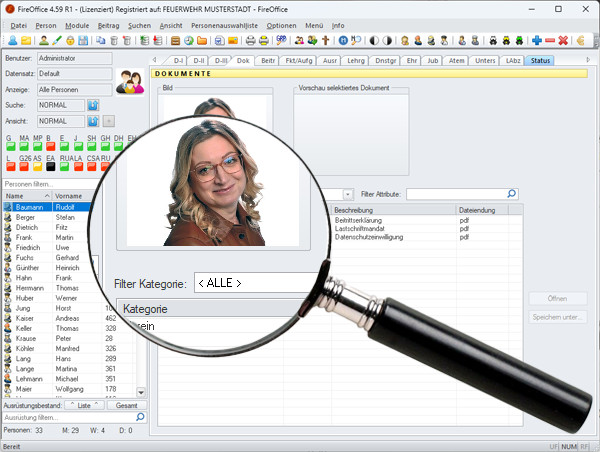The width and height of the screenshot is (600, 452).
Task: Click the Gesamt button
Action: coord(127,405)
